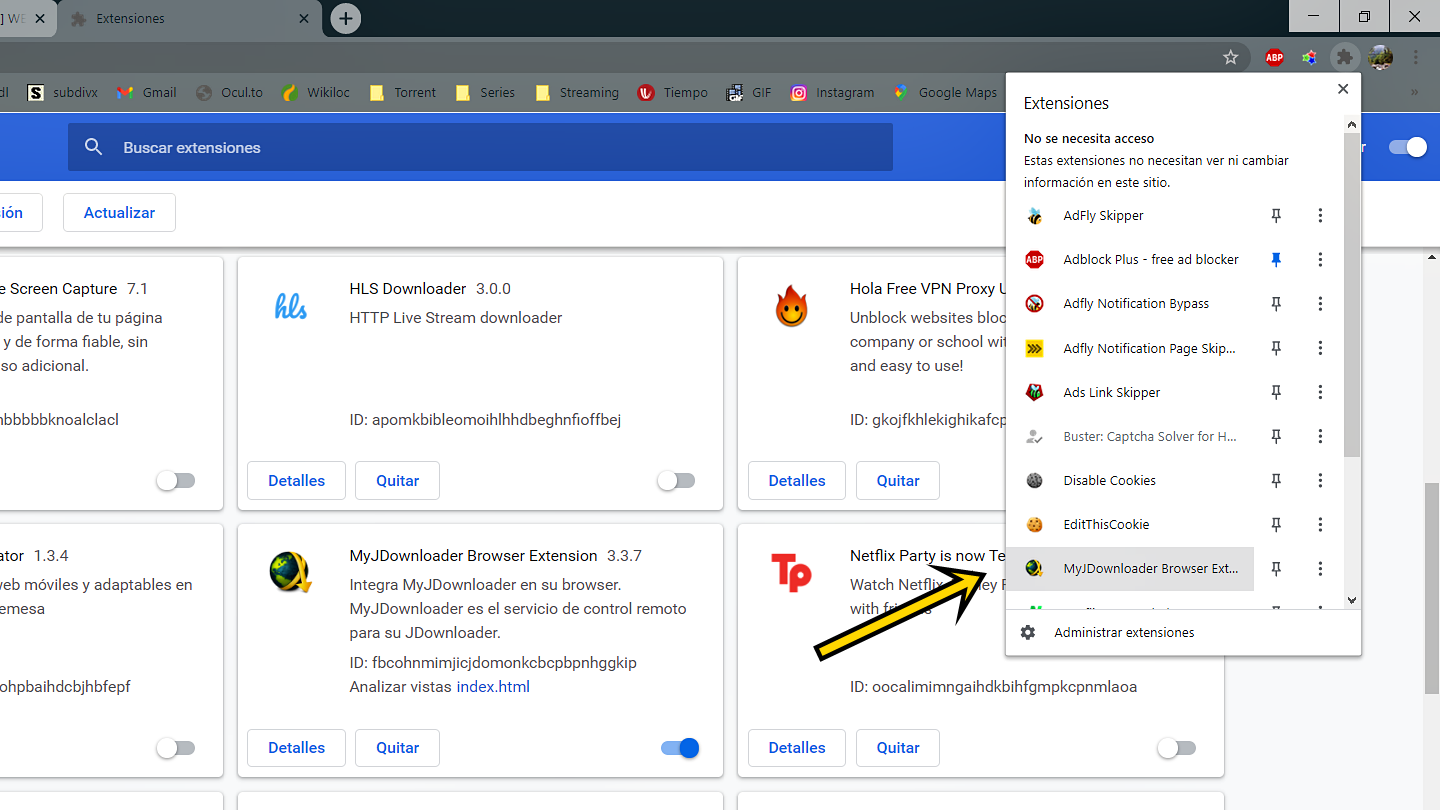The height and width of the screenshot is (810, 1440).
Task: Click Quitar on the MyJDownloader card
Action: [397, 748]
